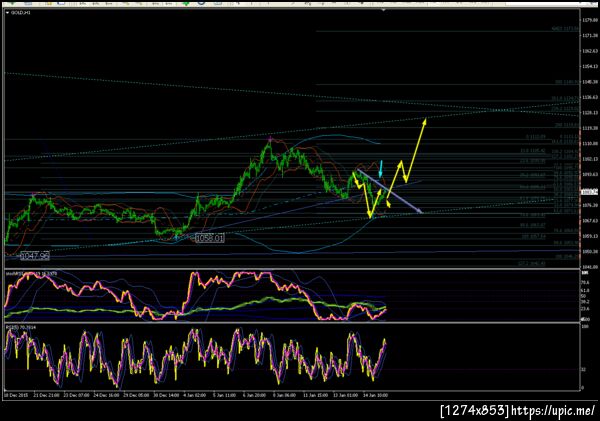
Task: Click the highlighted current price marker on axis
Action: pos(590,192)
